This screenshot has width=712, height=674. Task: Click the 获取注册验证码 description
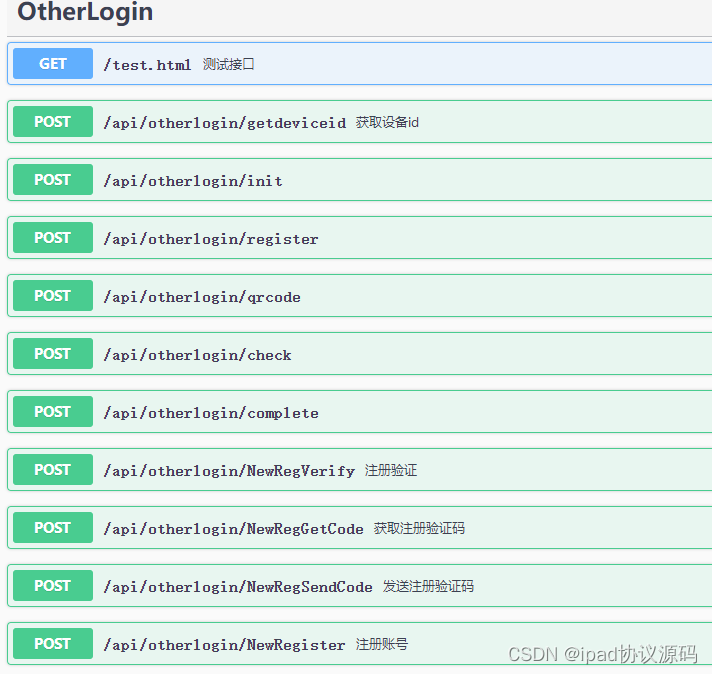tap(419, 528)
